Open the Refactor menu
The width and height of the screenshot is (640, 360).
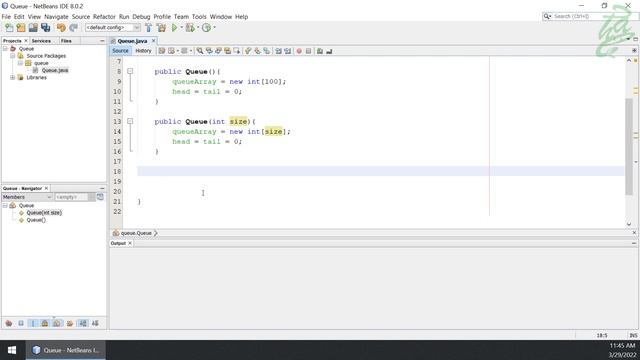104,17
